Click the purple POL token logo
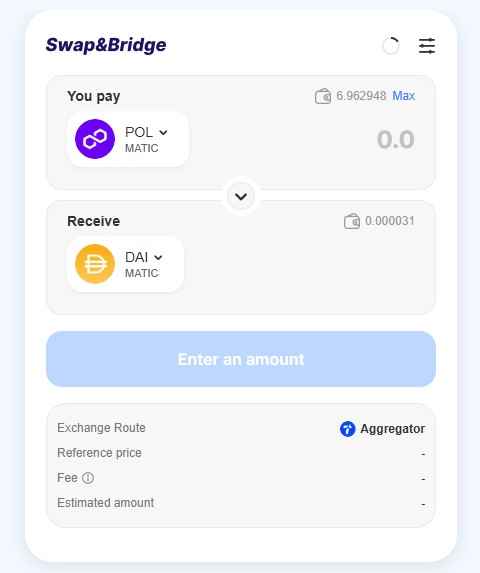 95,139
